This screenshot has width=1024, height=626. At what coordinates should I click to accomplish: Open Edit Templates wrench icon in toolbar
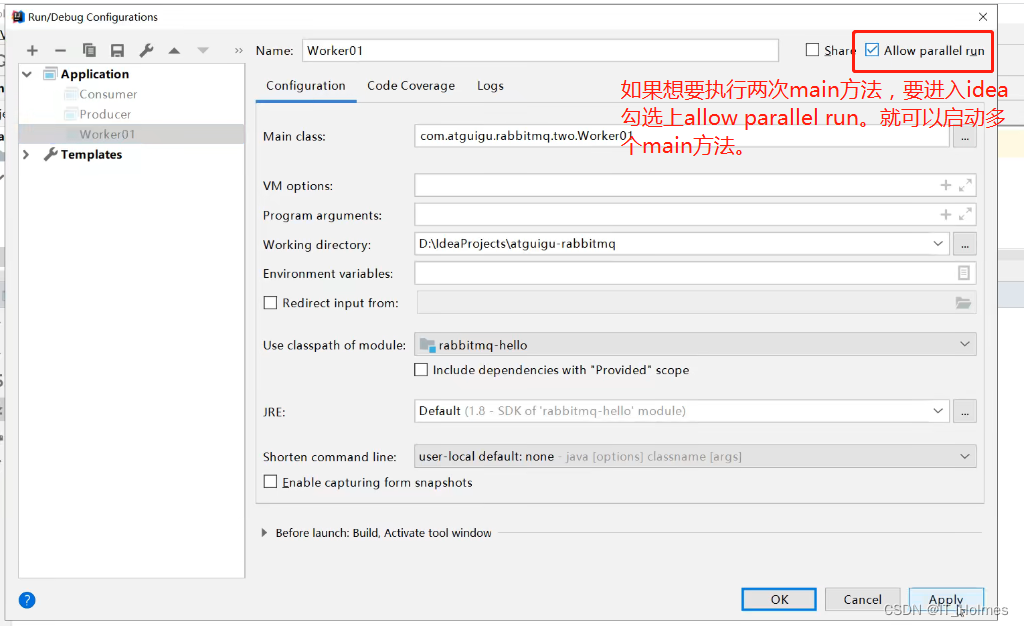146,50
